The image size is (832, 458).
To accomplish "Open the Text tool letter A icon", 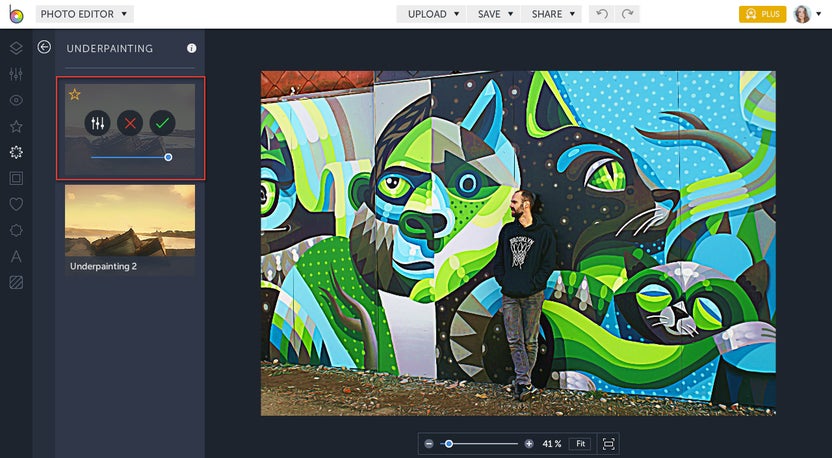I will click(x=16, y=256).
